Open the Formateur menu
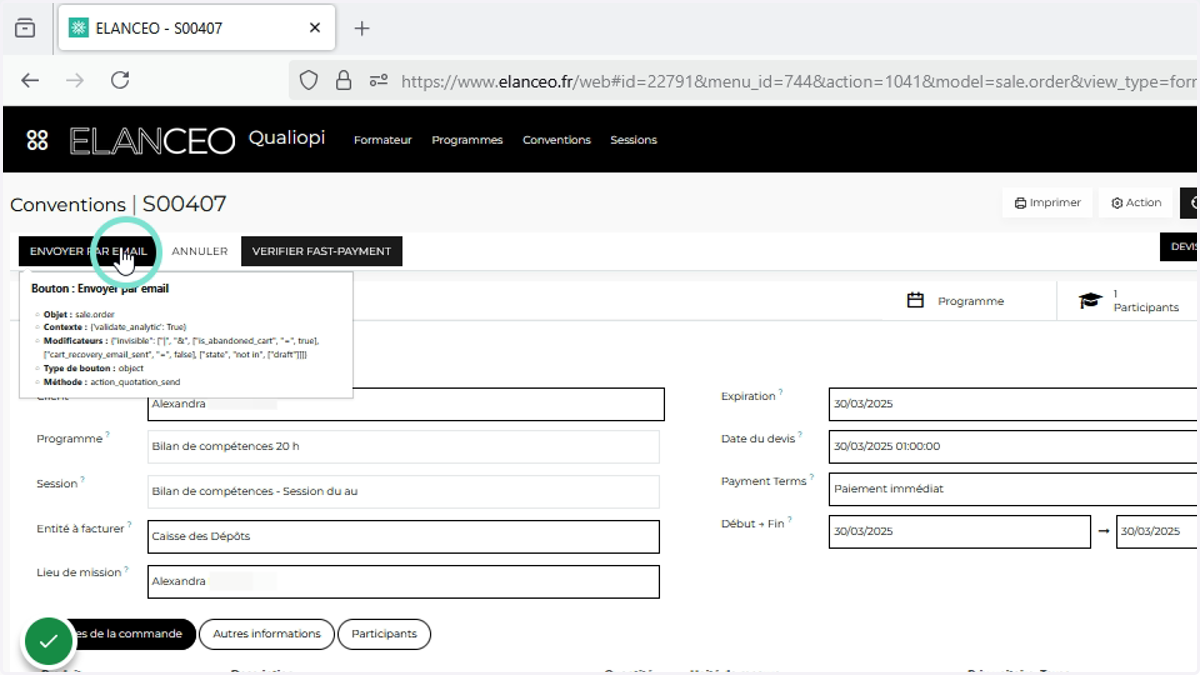This screenshot has height=675, width=1200. (383, 140)
